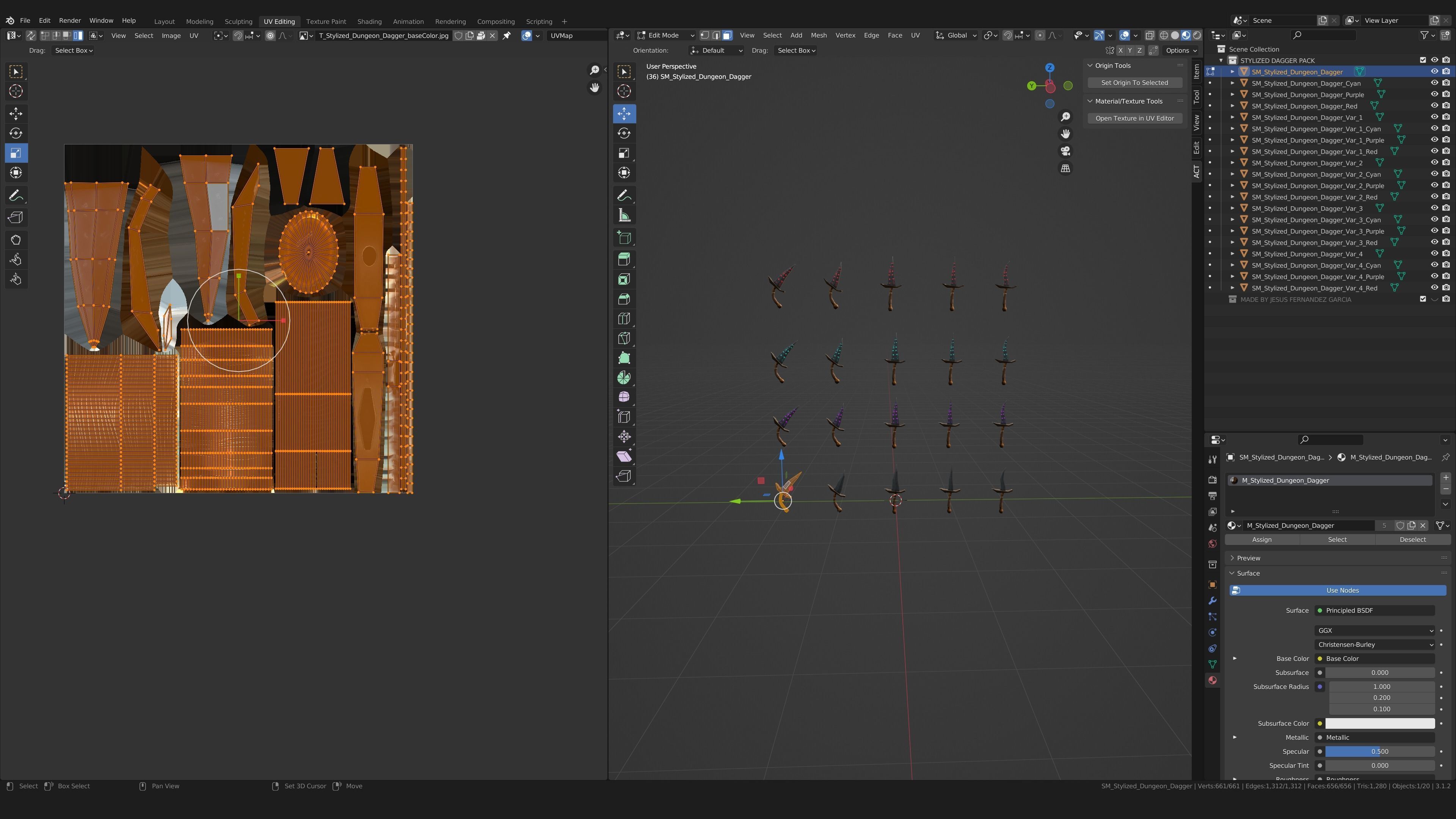1456x819 pixels.
Task: Click Open Texture in UV Editor button
Action: tap(1134, 118)
